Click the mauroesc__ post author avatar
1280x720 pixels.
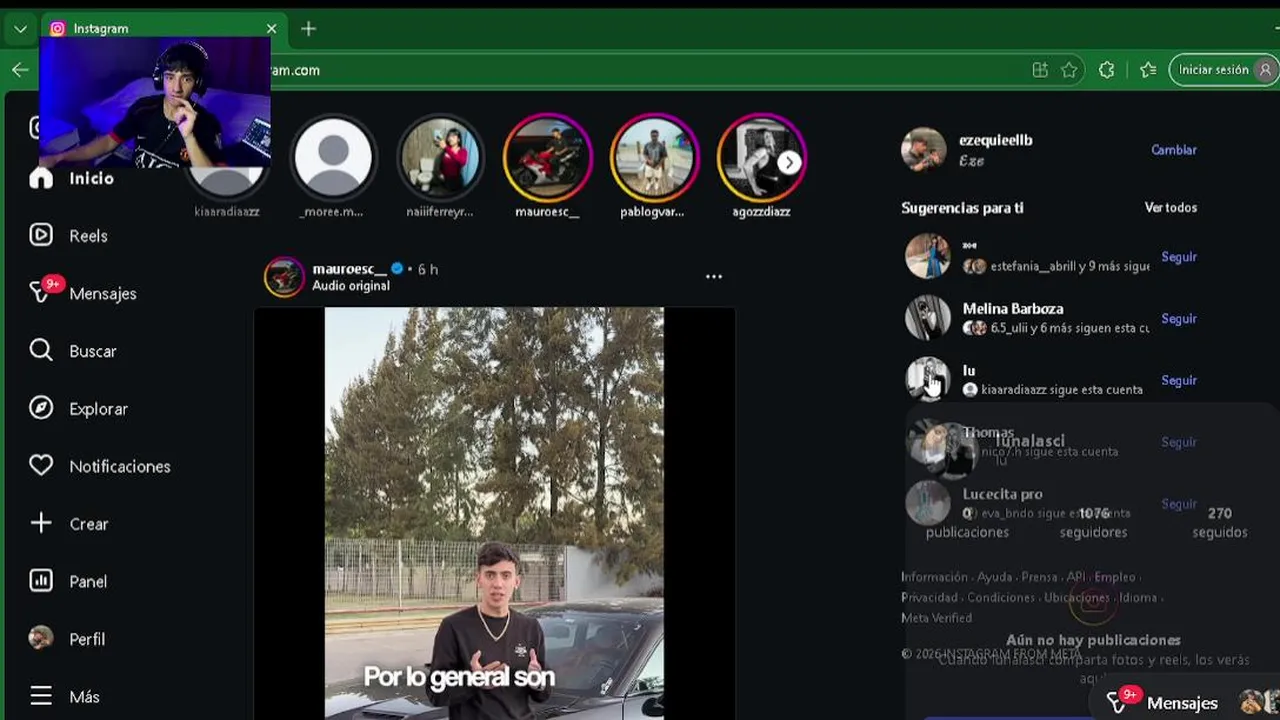tap(284, 277)
